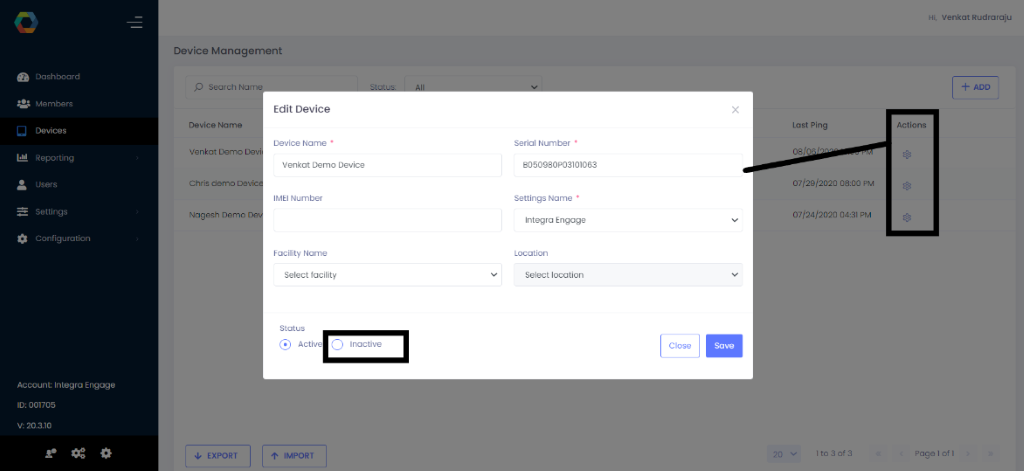The image size is (1024, 471).
Task: Click the Dashboard icon in the sidebar
Action: 23,77
